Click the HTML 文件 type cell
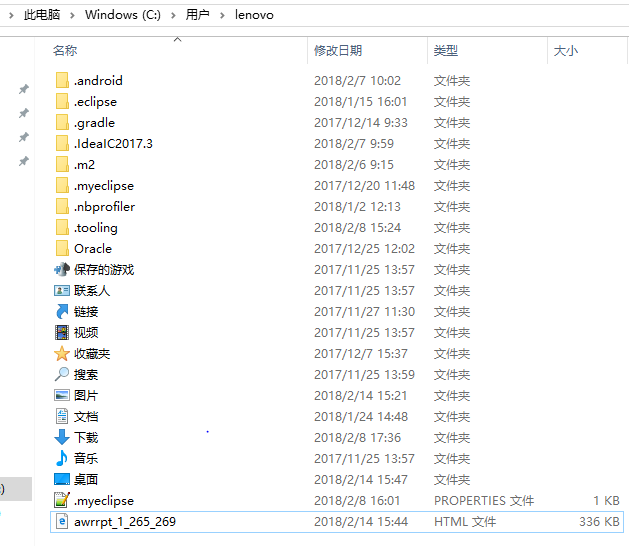Image resolution: width=629 pixels, height=546 pixels. (465, 521)
